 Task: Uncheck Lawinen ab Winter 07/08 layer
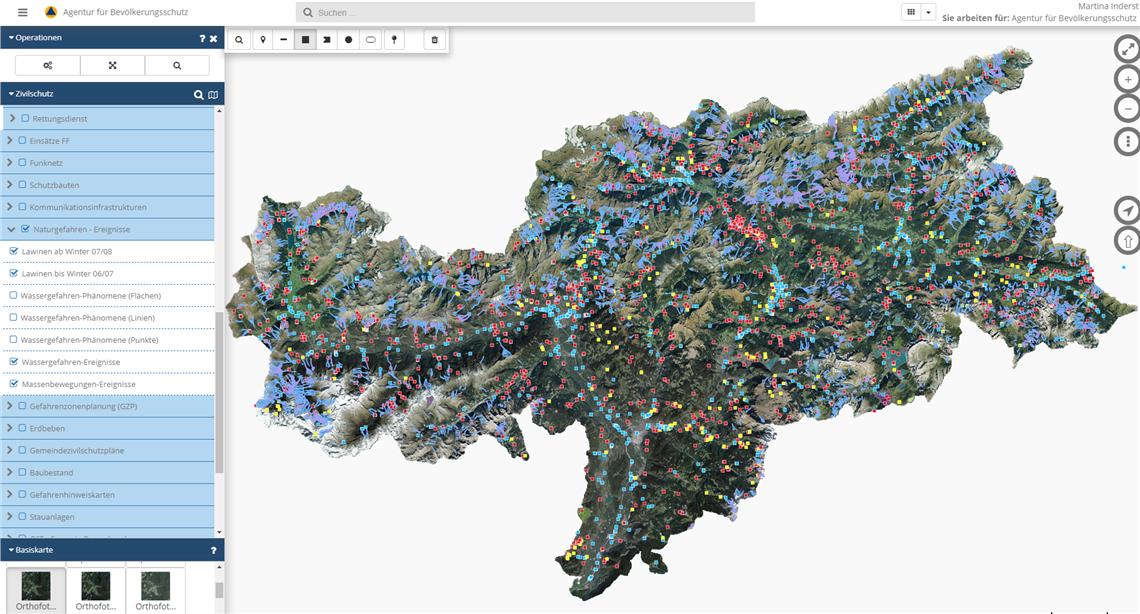(x=14, y=251)
